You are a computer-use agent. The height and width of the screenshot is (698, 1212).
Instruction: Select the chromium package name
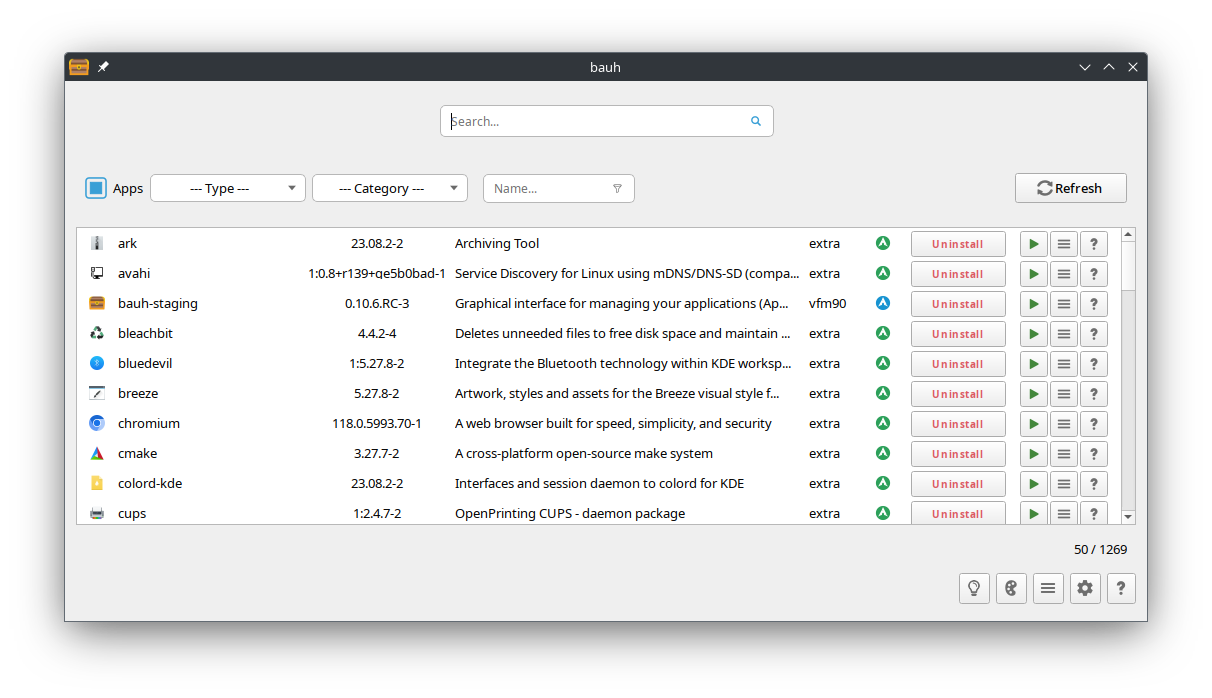149,423
